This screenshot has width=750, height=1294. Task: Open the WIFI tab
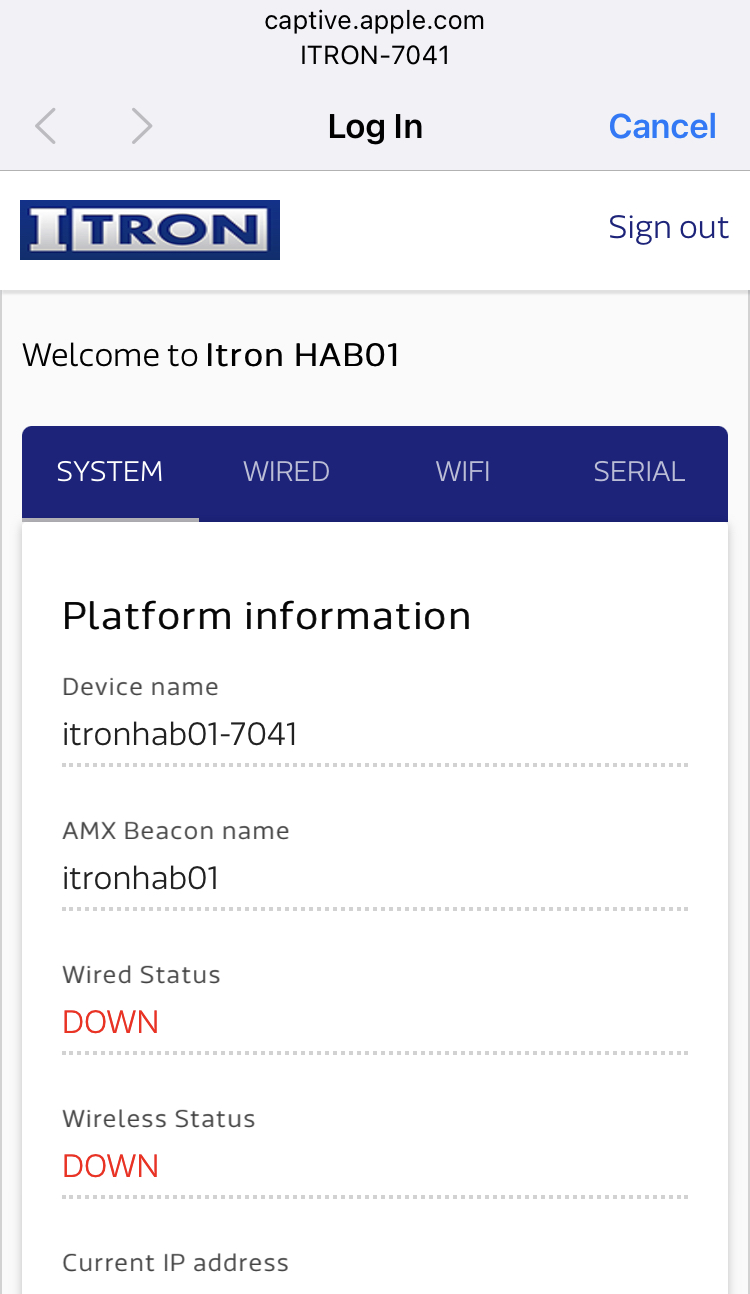tap(463, 472)
